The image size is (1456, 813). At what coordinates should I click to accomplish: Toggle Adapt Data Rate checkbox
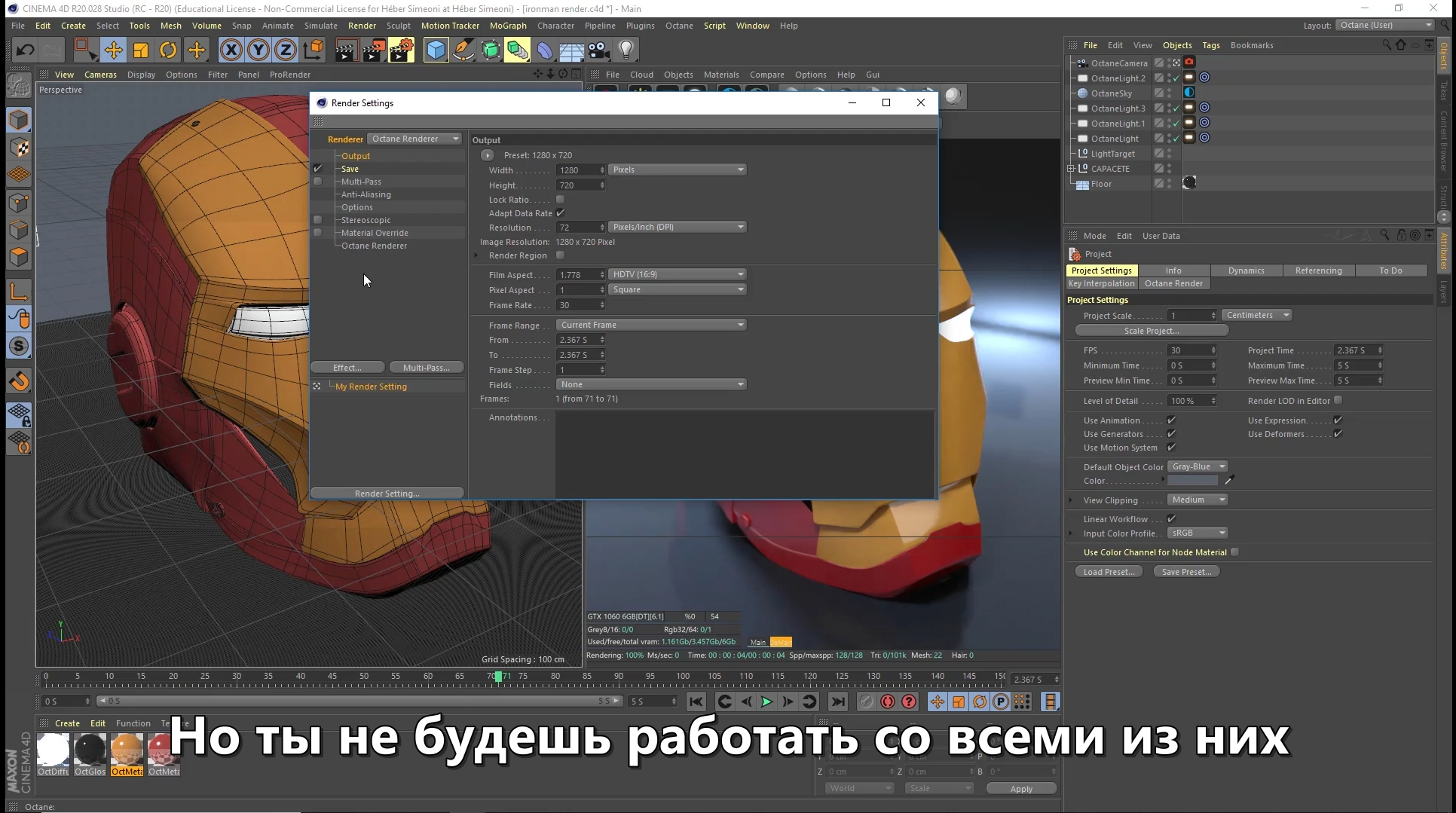click(560, 213)
